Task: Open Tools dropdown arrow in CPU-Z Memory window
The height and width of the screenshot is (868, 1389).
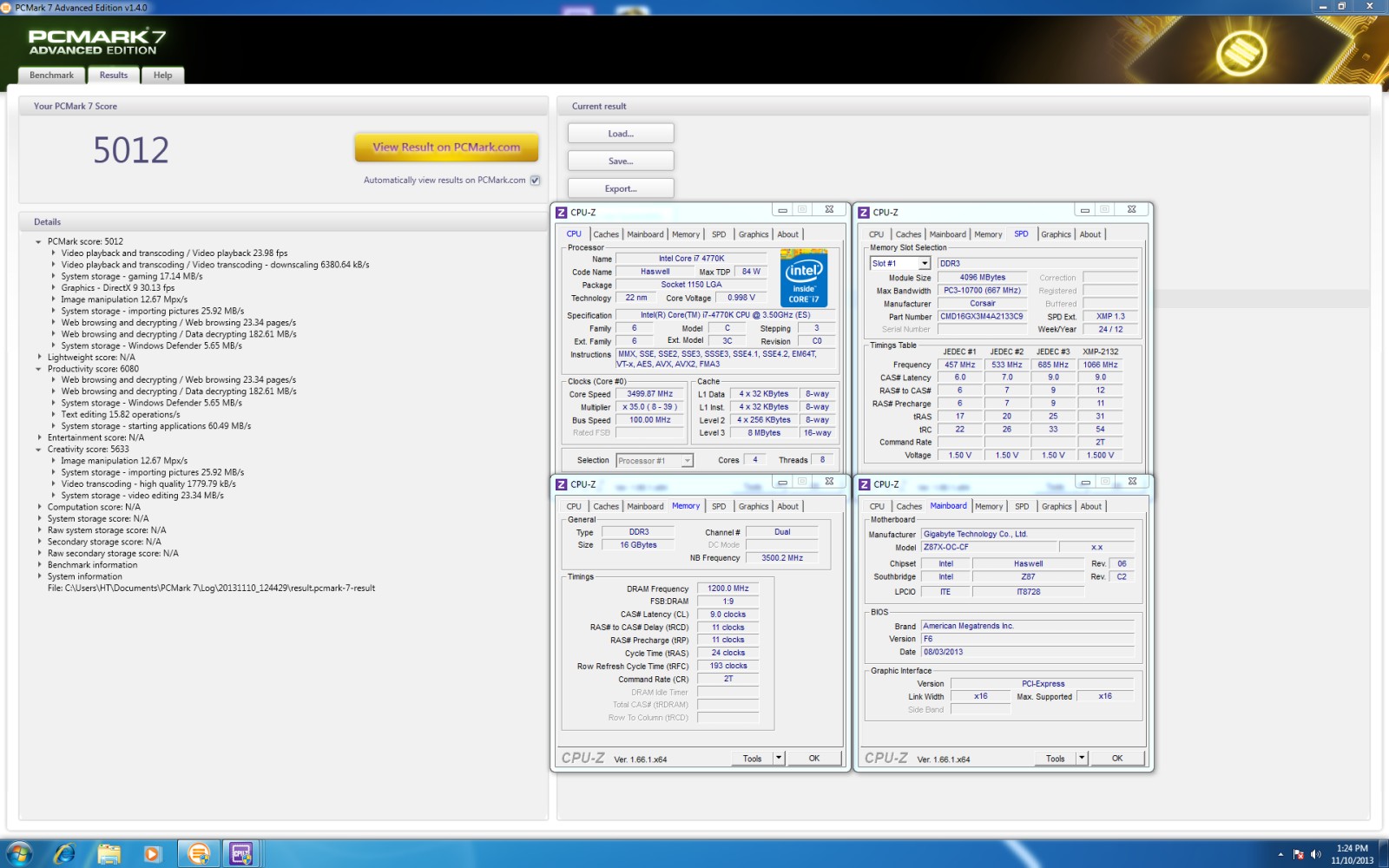Action: click(x=779, y=758)
